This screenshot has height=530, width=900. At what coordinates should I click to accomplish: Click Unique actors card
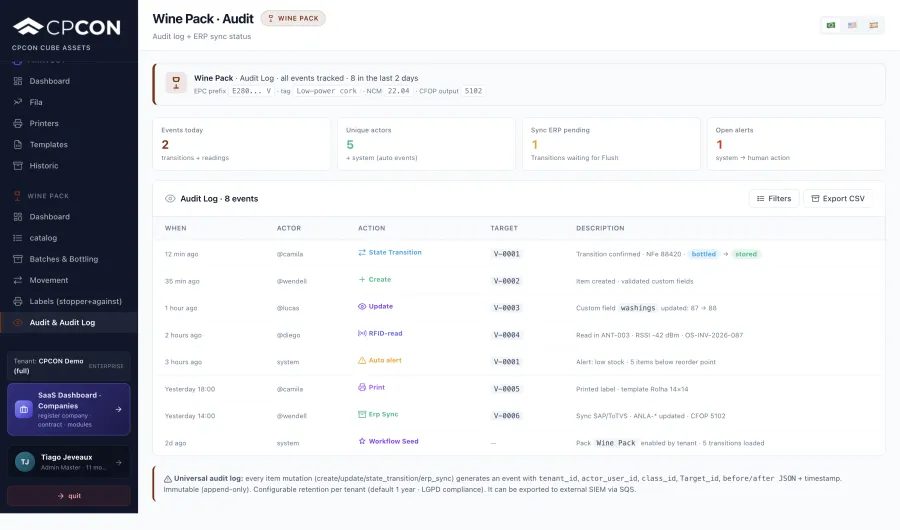(x=426, y=144)
